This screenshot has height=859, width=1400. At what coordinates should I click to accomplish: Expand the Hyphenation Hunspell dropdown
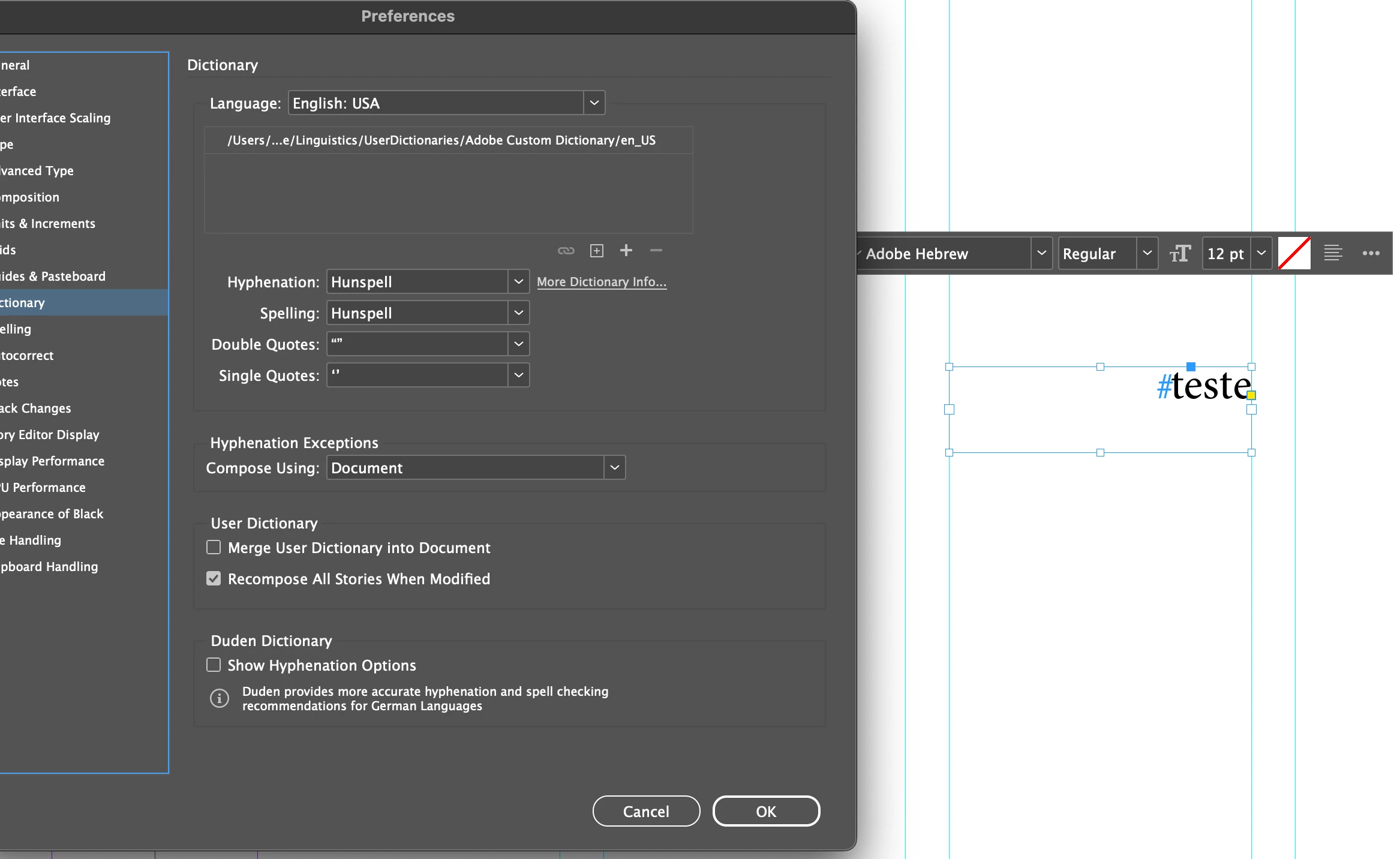(x=428, y=282)
